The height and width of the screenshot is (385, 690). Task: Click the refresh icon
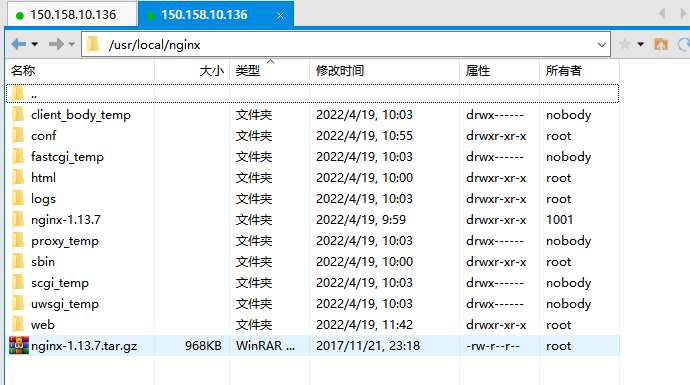coord(683,44)
